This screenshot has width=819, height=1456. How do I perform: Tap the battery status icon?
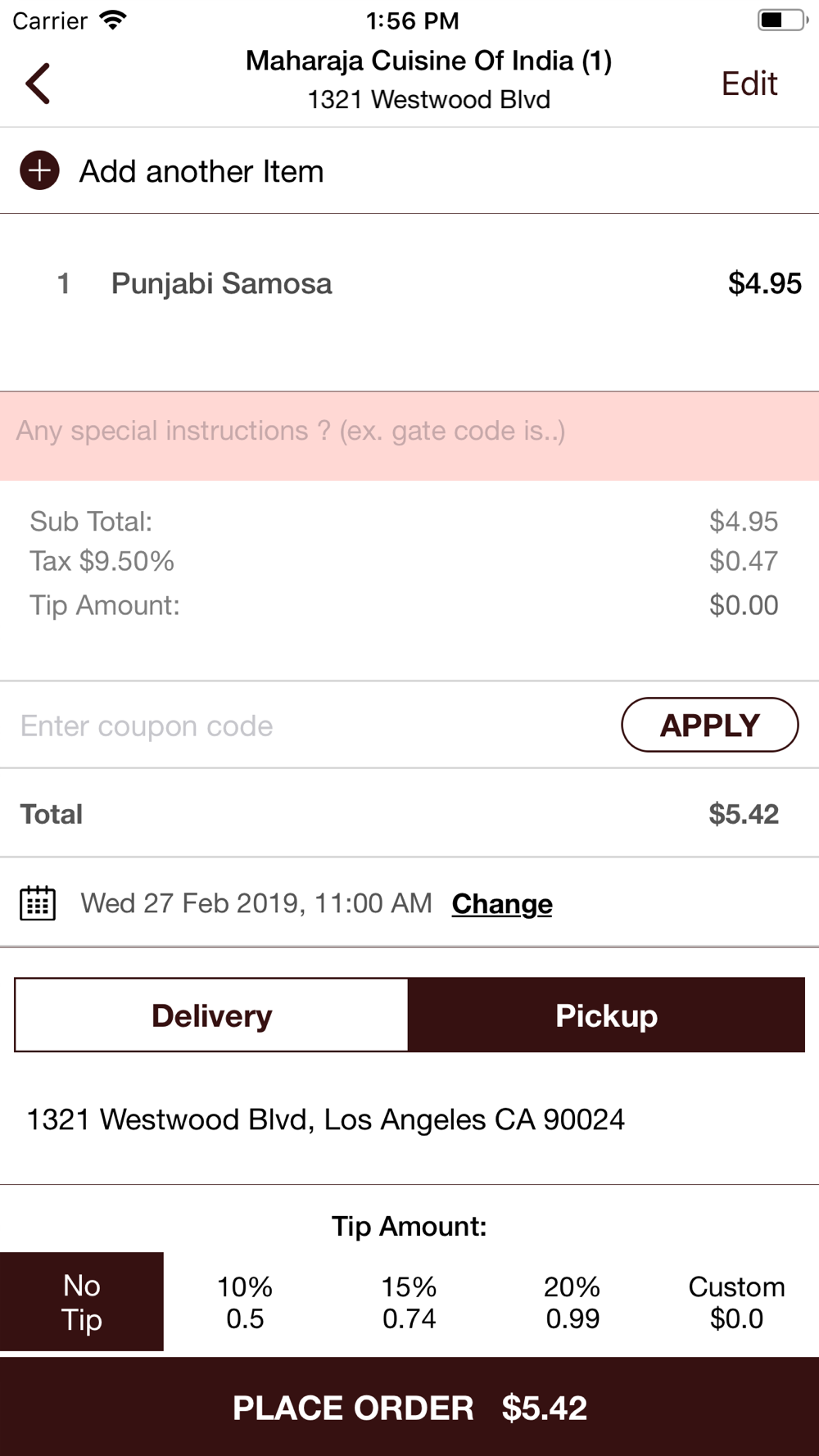point(781,20)
